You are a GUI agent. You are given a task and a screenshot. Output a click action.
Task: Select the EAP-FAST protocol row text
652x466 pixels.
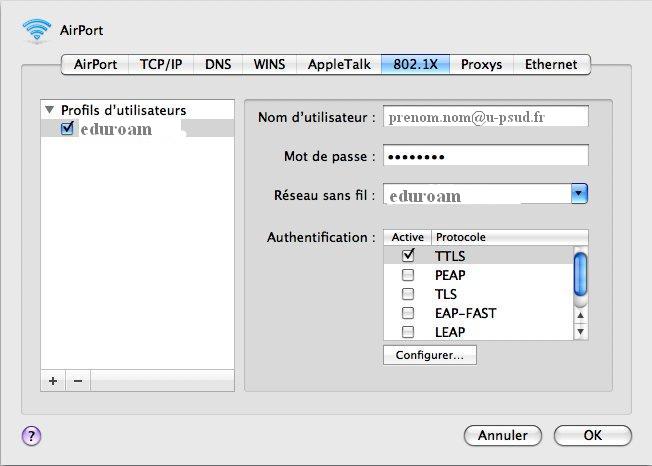(x=466, y=313)
